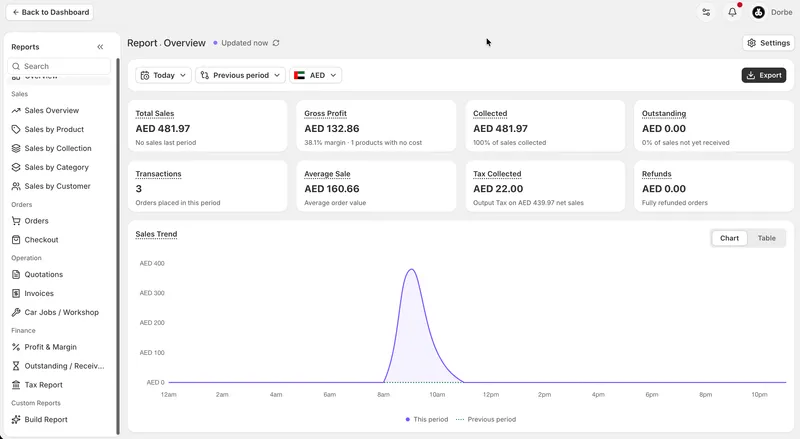800x439 pixels.
Task: Click the Checkout bag icon
Action: click(x=16, y=239)
